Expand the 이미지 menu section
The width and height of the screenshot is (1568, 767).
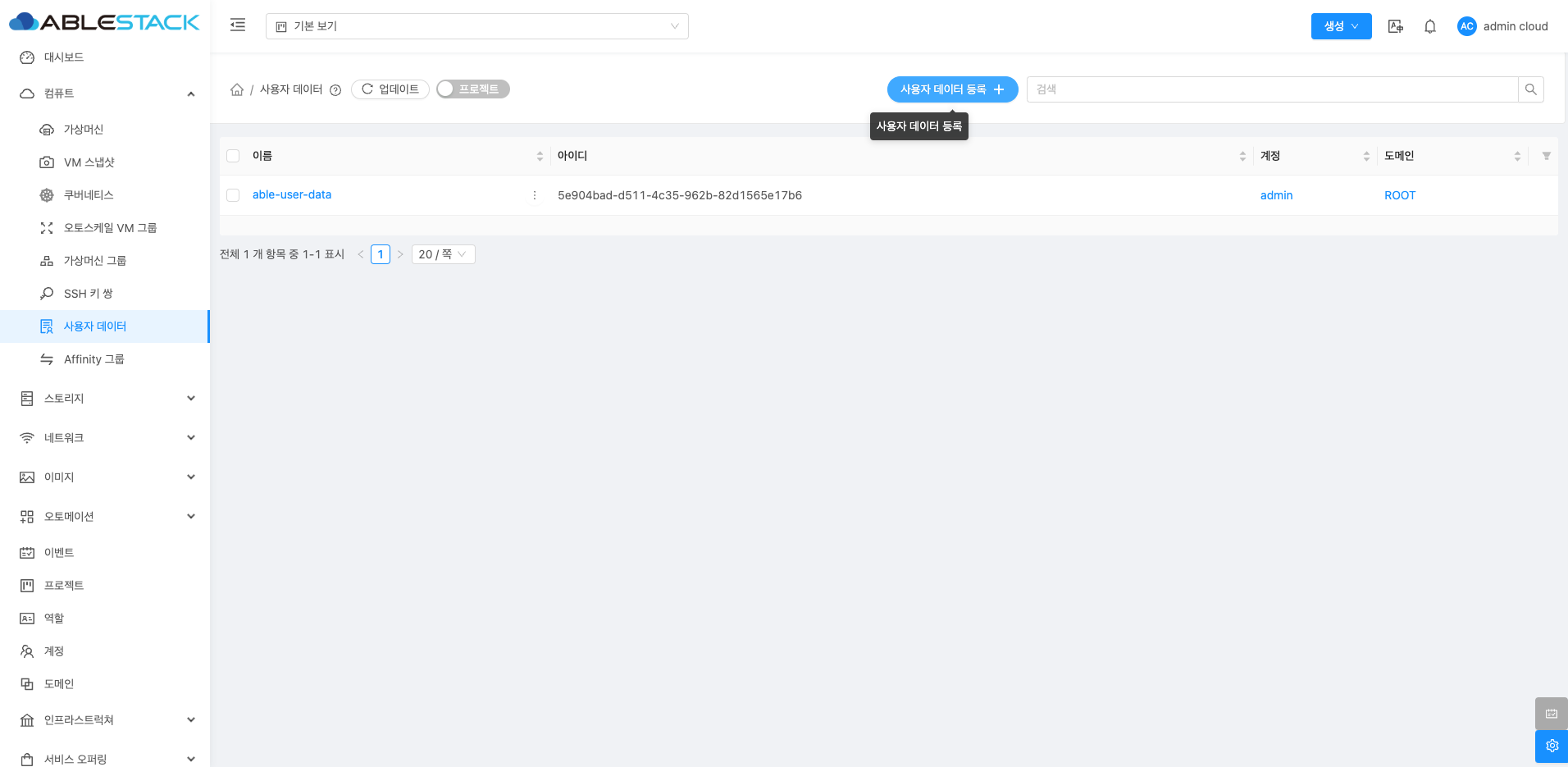click(x=105, y=477)
